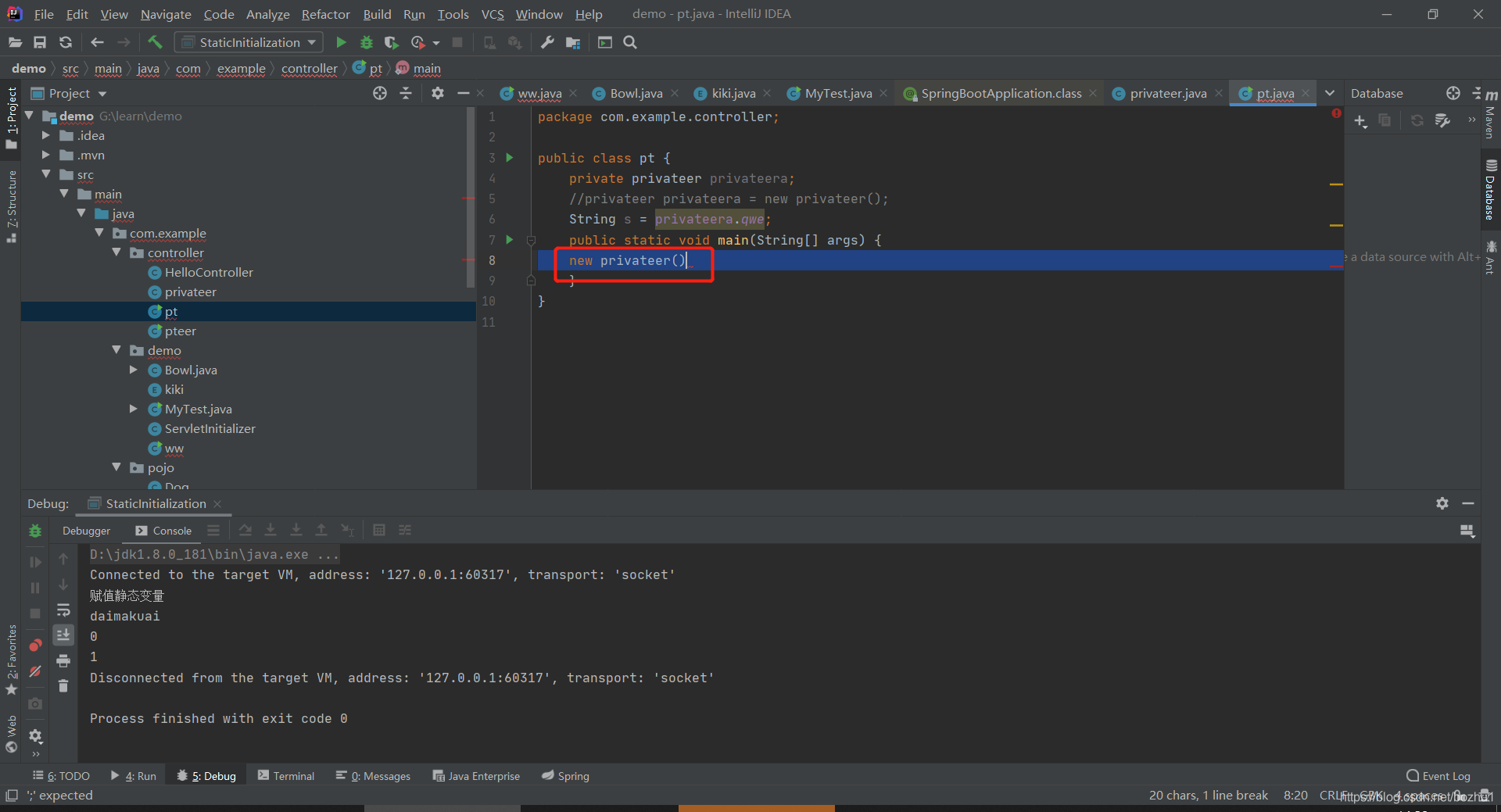The image size is (1501, 812).
Task: Open the Event Log
Action: click(x=1438, y=776)
